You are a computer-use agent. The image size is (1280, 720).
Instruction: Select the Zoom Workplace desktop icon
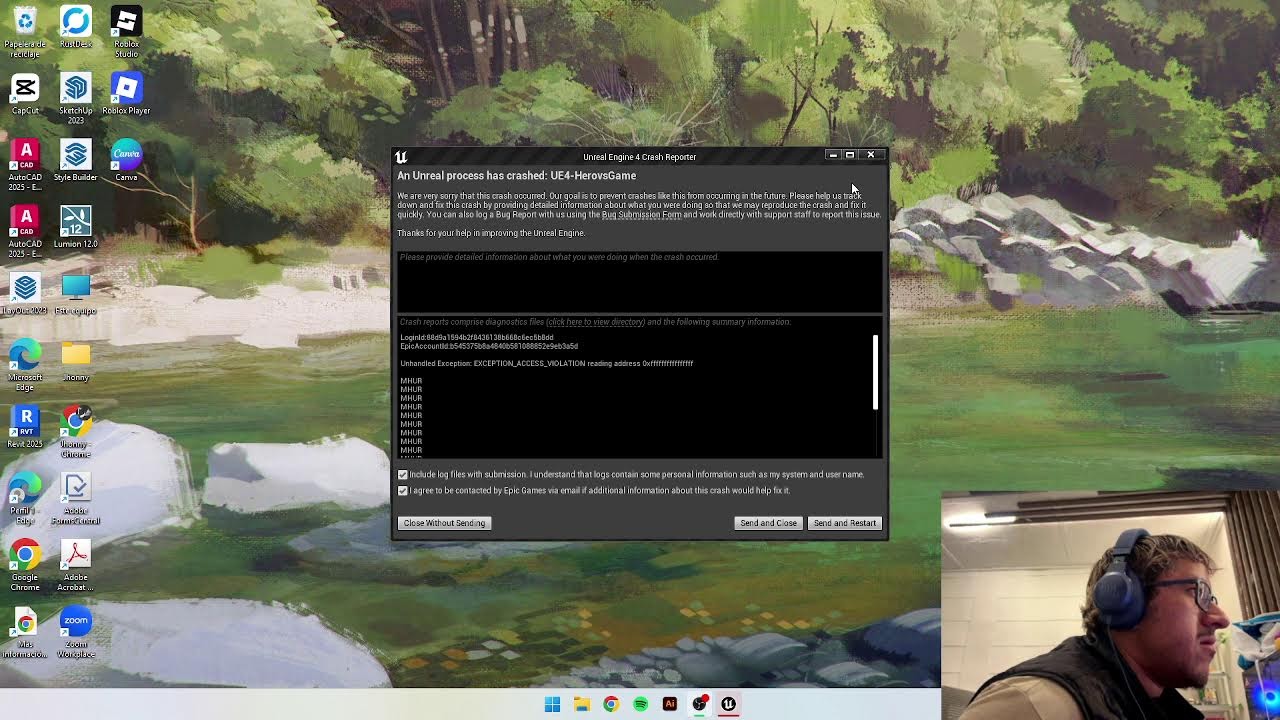(76, 632)
